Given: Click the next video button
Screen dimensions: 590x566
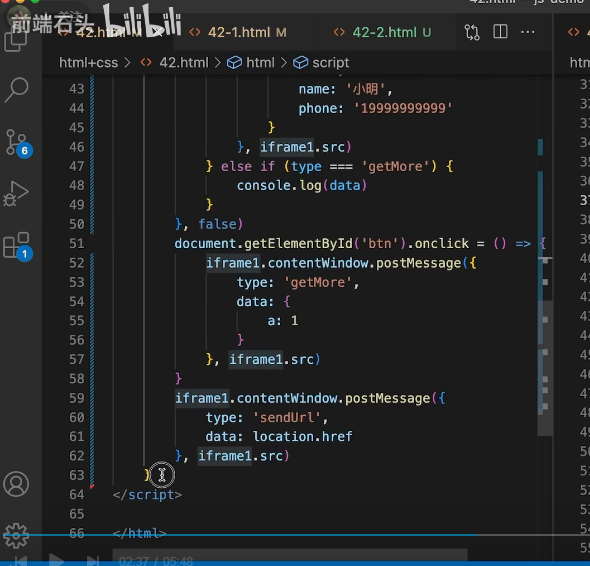Looking at the screenshot, I should (x=93, y=560).
